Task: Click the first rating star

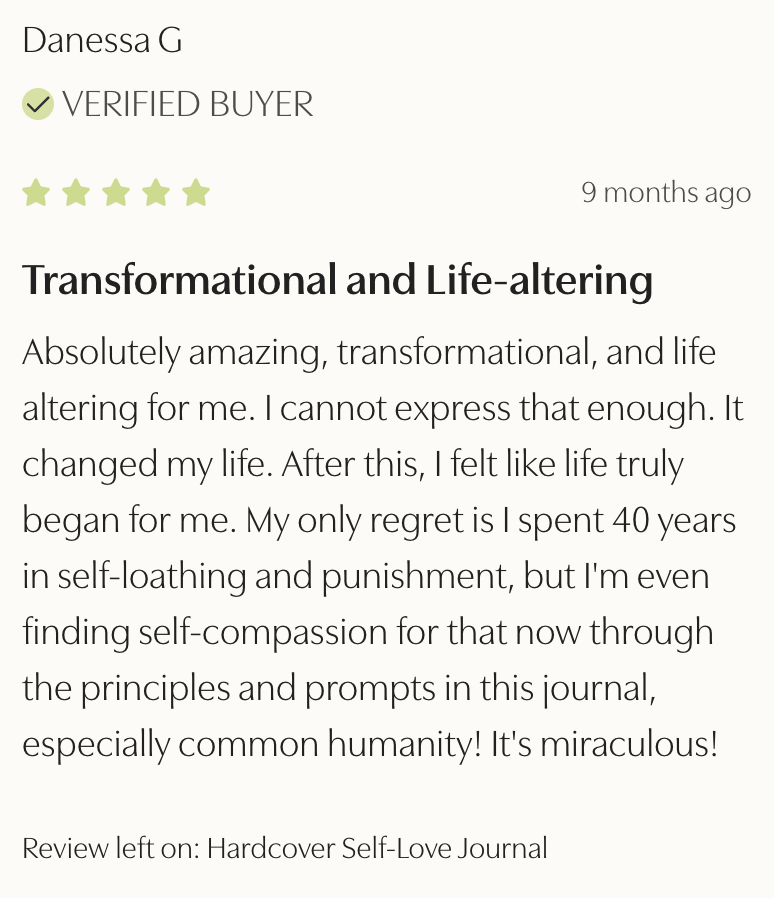Action: click(37, 192)
